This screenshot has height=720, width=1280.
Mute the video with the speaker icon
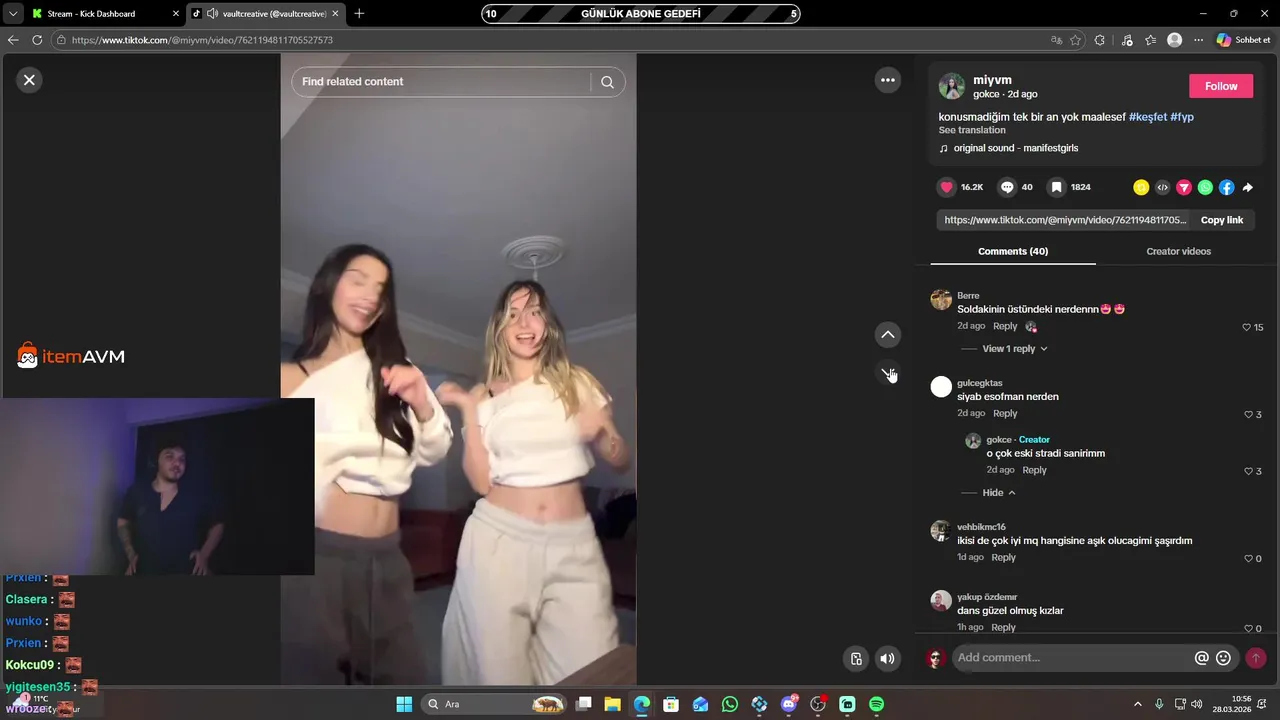tap(887, 658)
